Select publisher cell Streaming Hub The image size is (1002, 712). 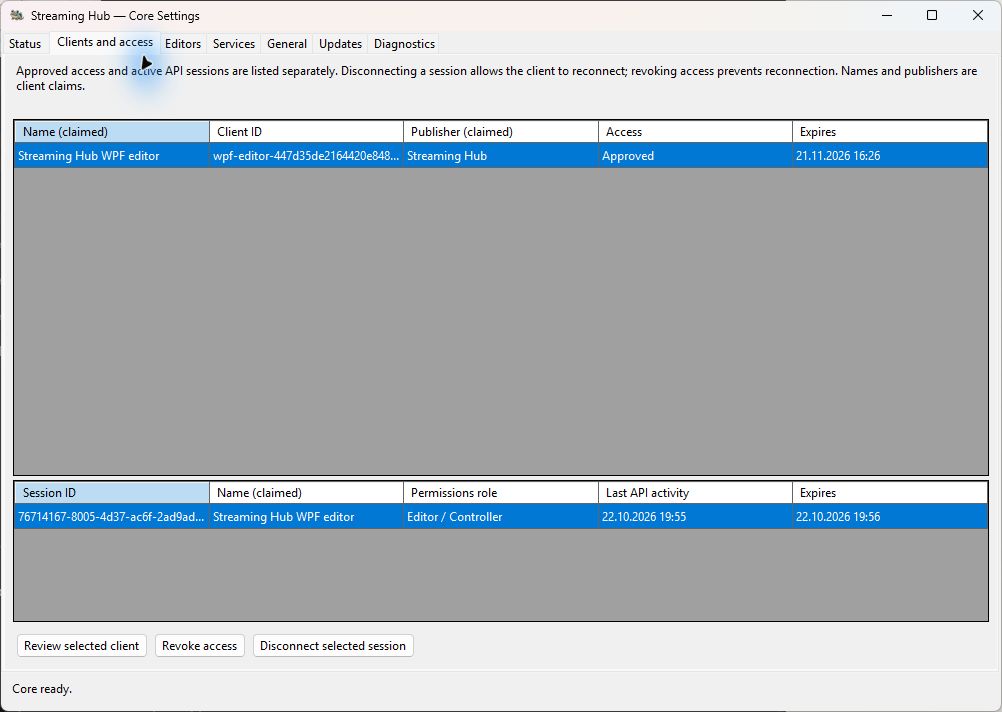point(501,156)
